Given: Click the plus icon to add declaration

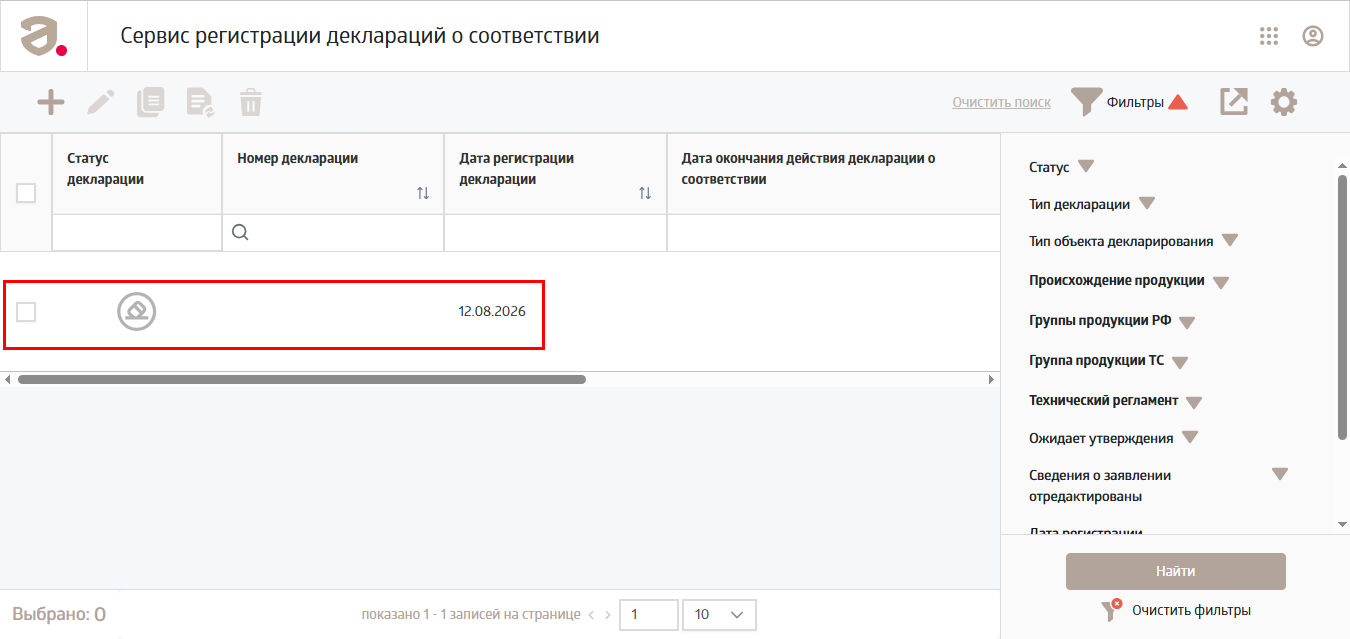Looking at the screenshot, I should (x=51, y=102).
